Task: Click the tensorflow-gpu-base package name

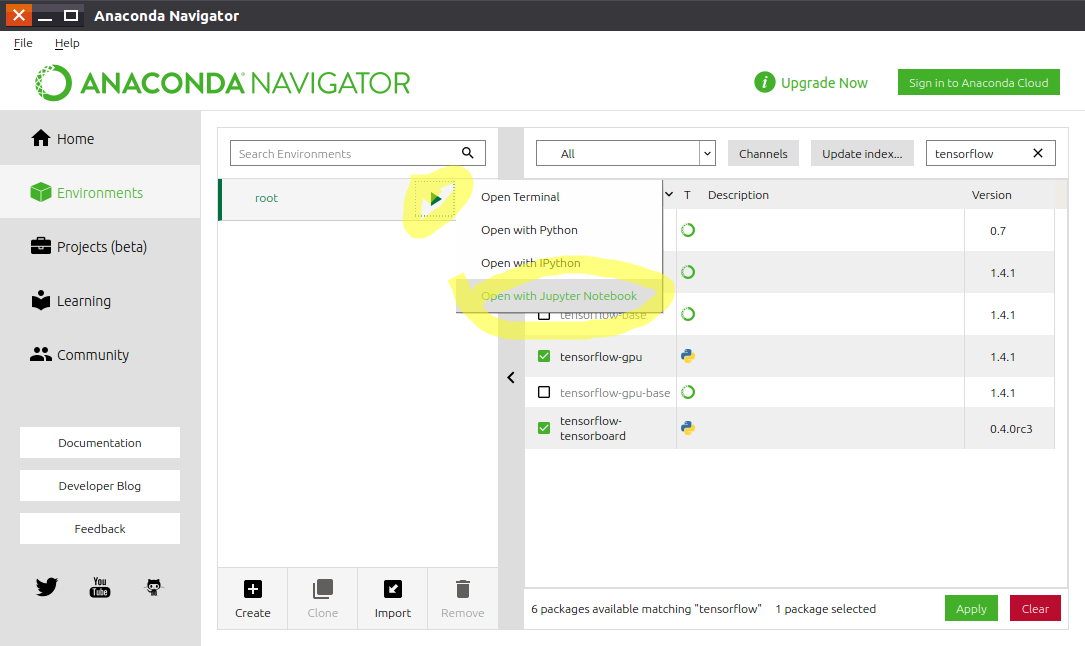Action: pos(615,393)
